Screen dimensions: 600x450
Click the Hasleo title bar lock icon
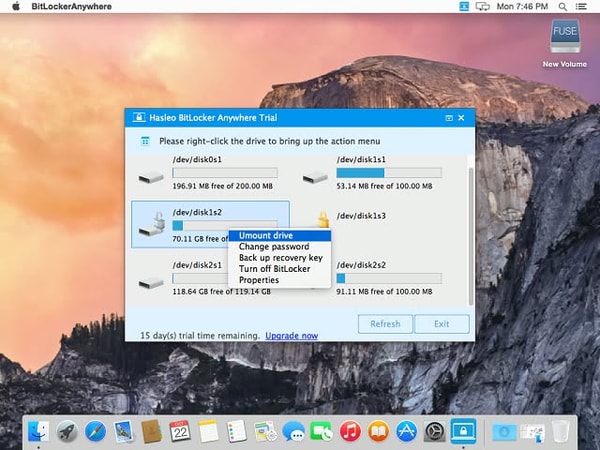139,117
